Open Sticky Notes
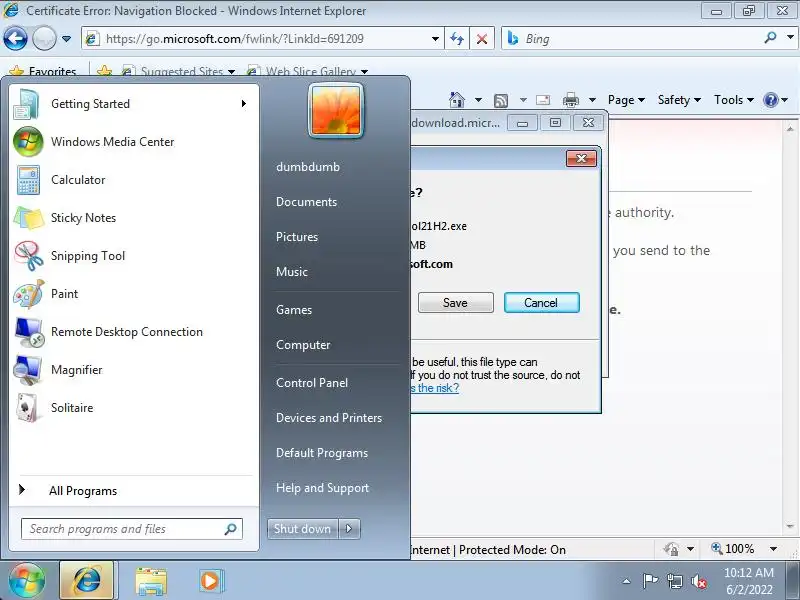The height and width of the screenshot is (600, 800). pyautogui.click(x=133, y=218)
